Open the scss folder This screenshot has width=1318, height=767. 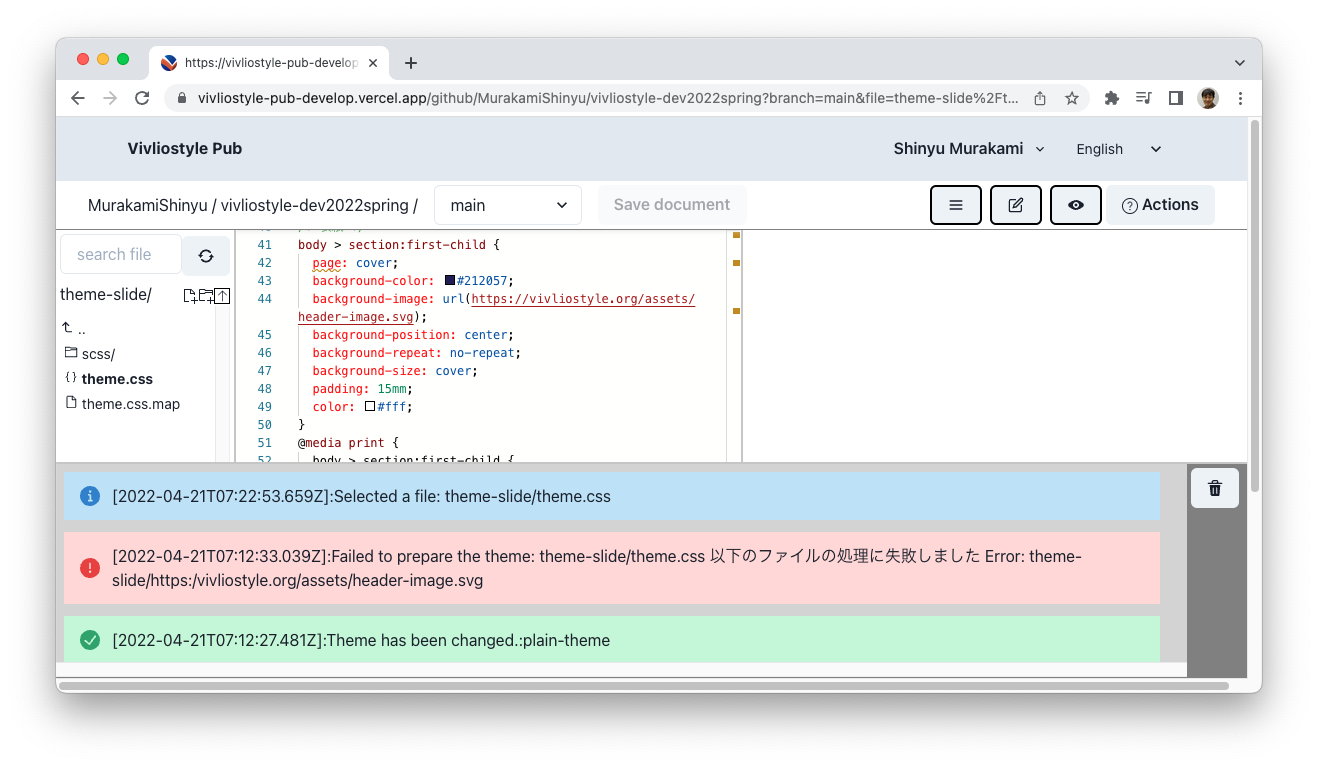[99, 353]
